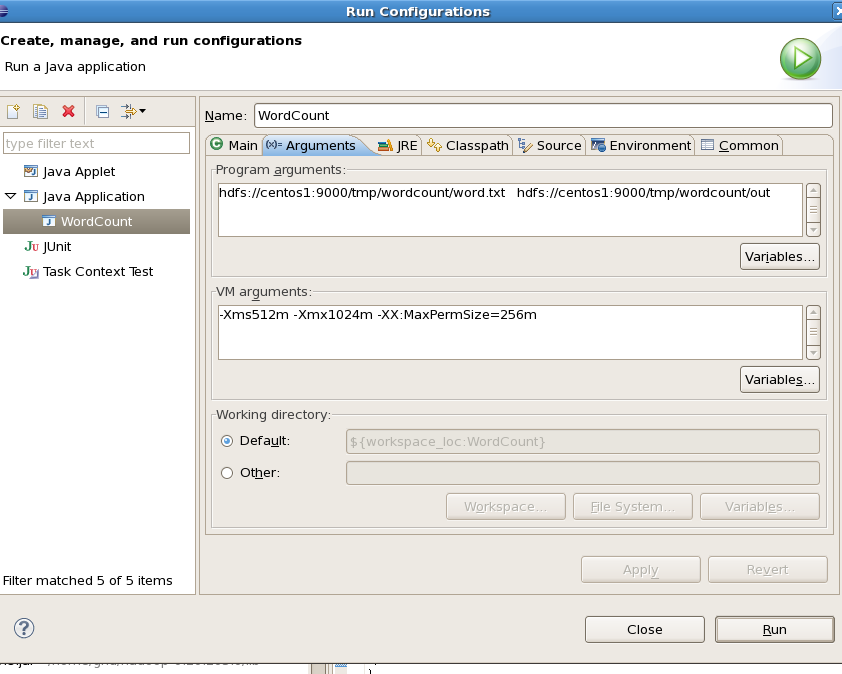The image size is (842, 674).
Task: Click the Revert button
Action: click(767, 569)
